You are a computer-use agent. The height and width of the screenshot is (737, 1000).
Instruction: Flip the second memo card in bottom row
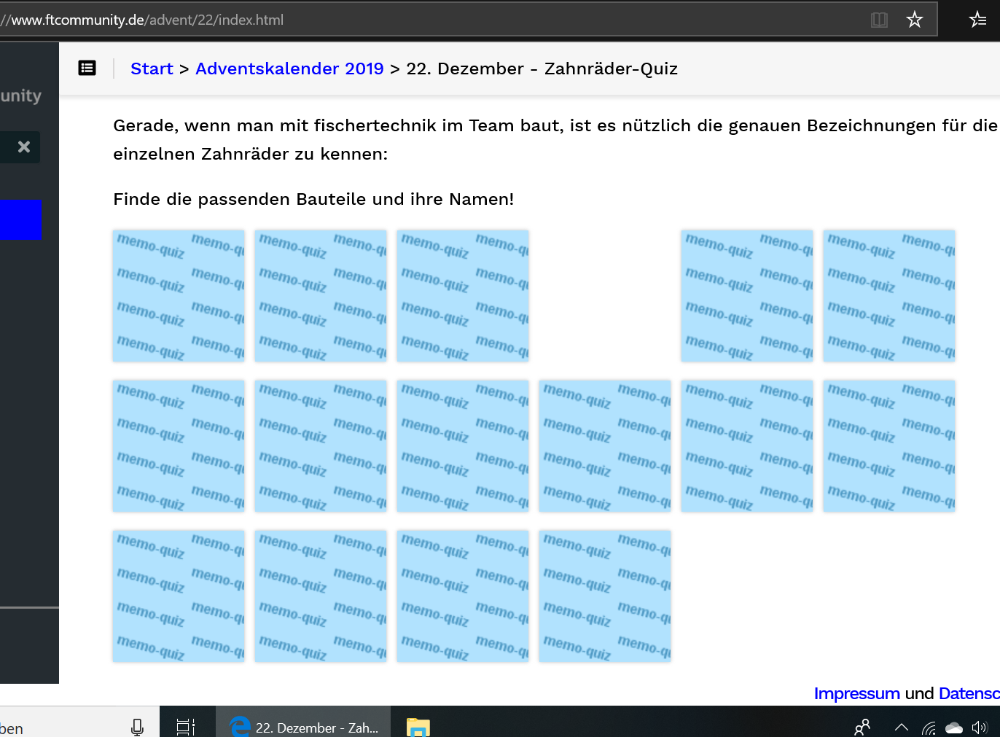321,596
